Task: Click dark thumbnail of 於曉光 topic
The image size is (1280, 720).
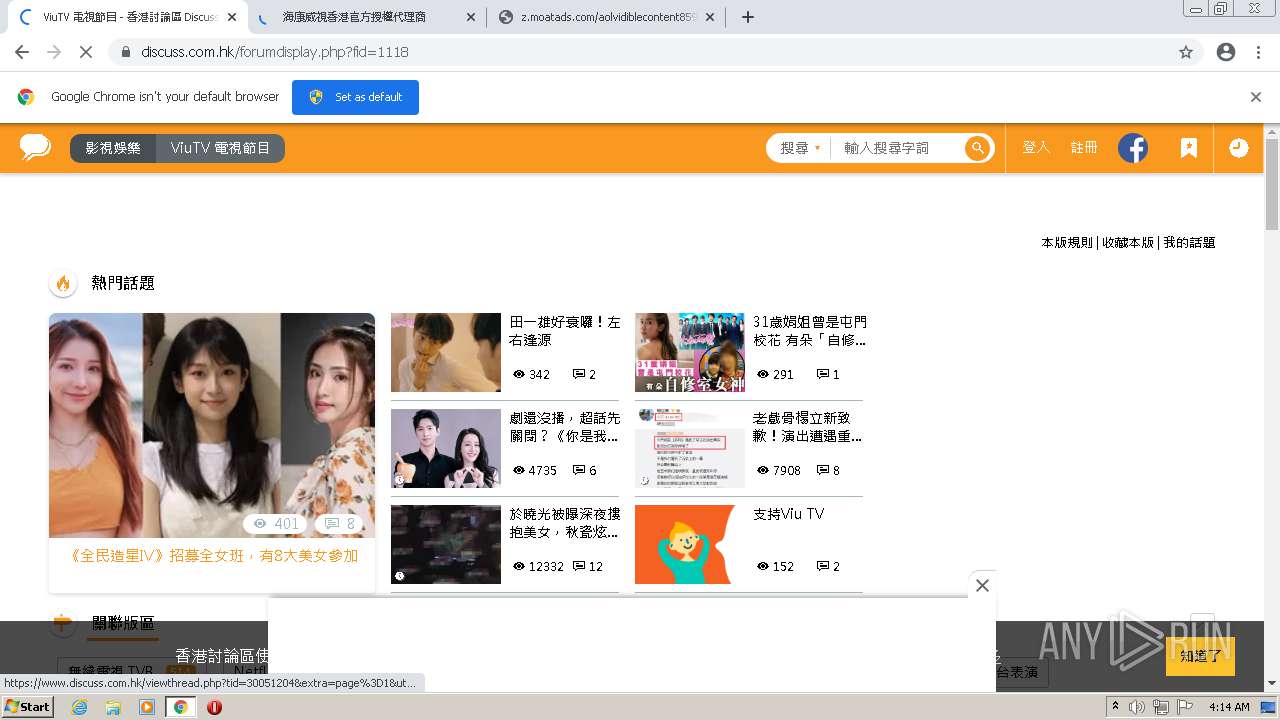Action: [446, 544]
